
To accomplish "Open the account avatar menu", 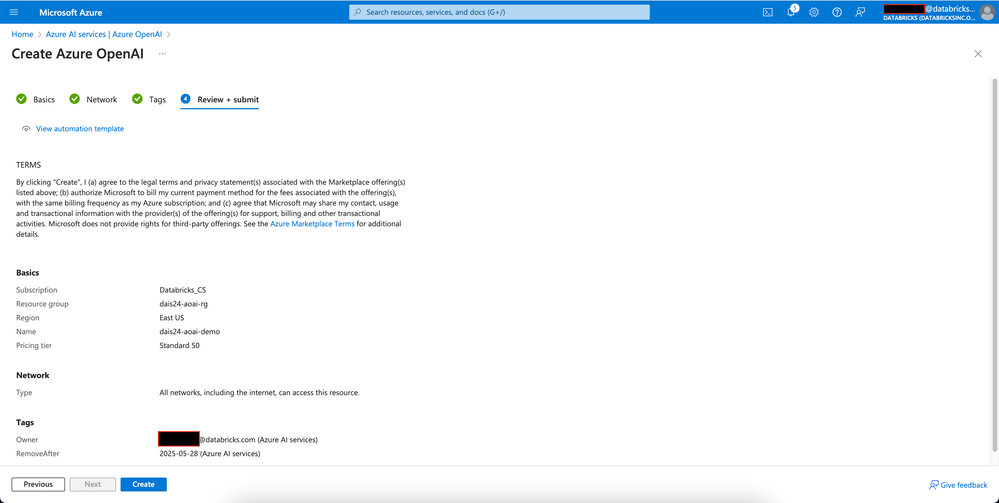I will (x=987, y=12).
